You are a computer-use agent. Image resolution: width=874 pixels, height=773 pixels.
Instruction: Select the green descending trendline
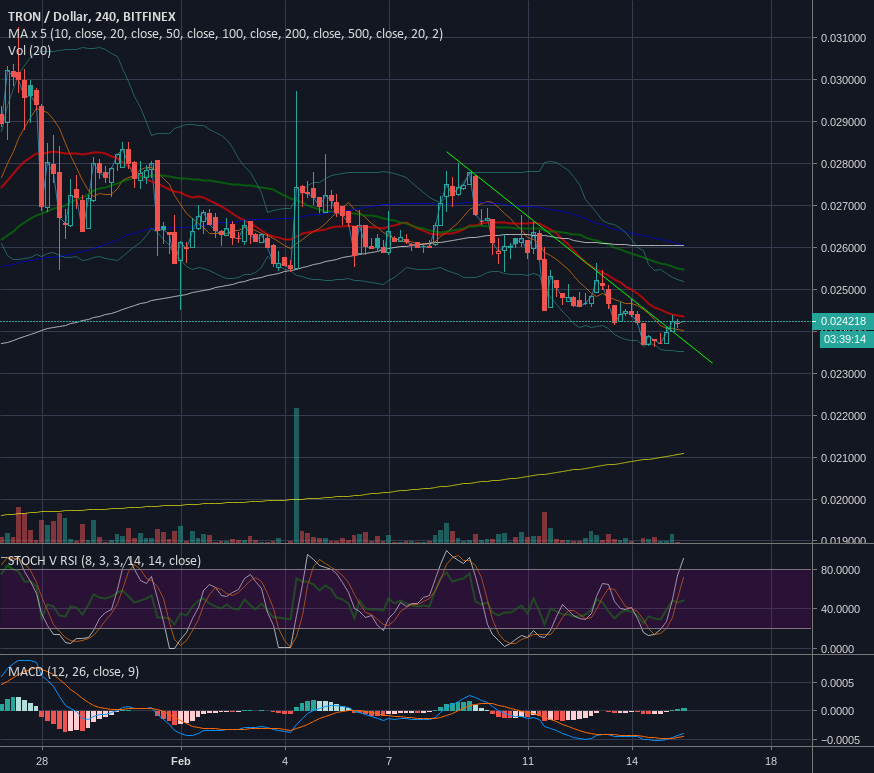tap(580, 258)
